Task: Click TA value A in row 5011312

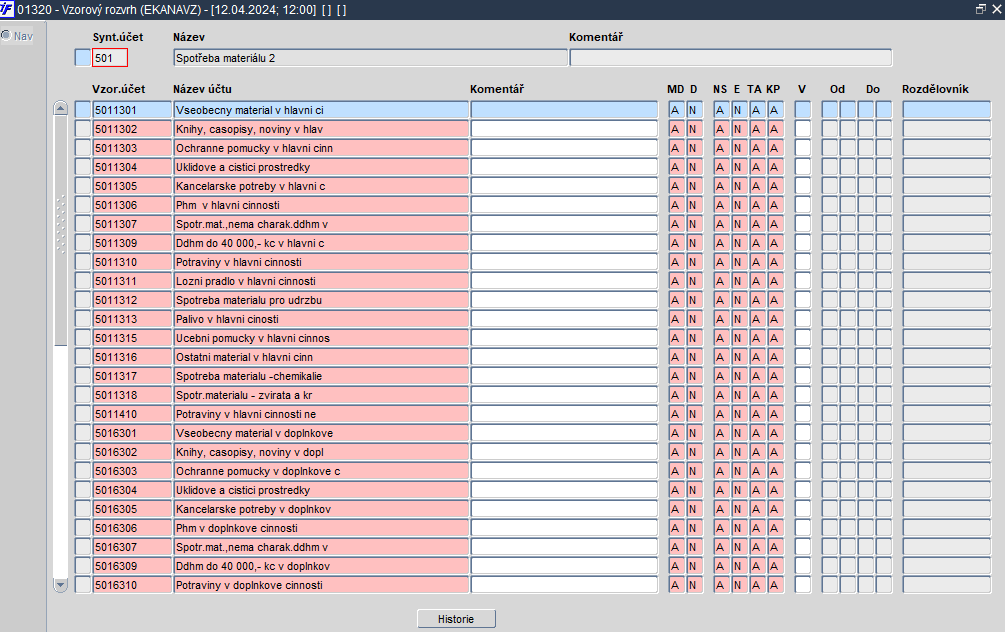Action: point(757,300)
